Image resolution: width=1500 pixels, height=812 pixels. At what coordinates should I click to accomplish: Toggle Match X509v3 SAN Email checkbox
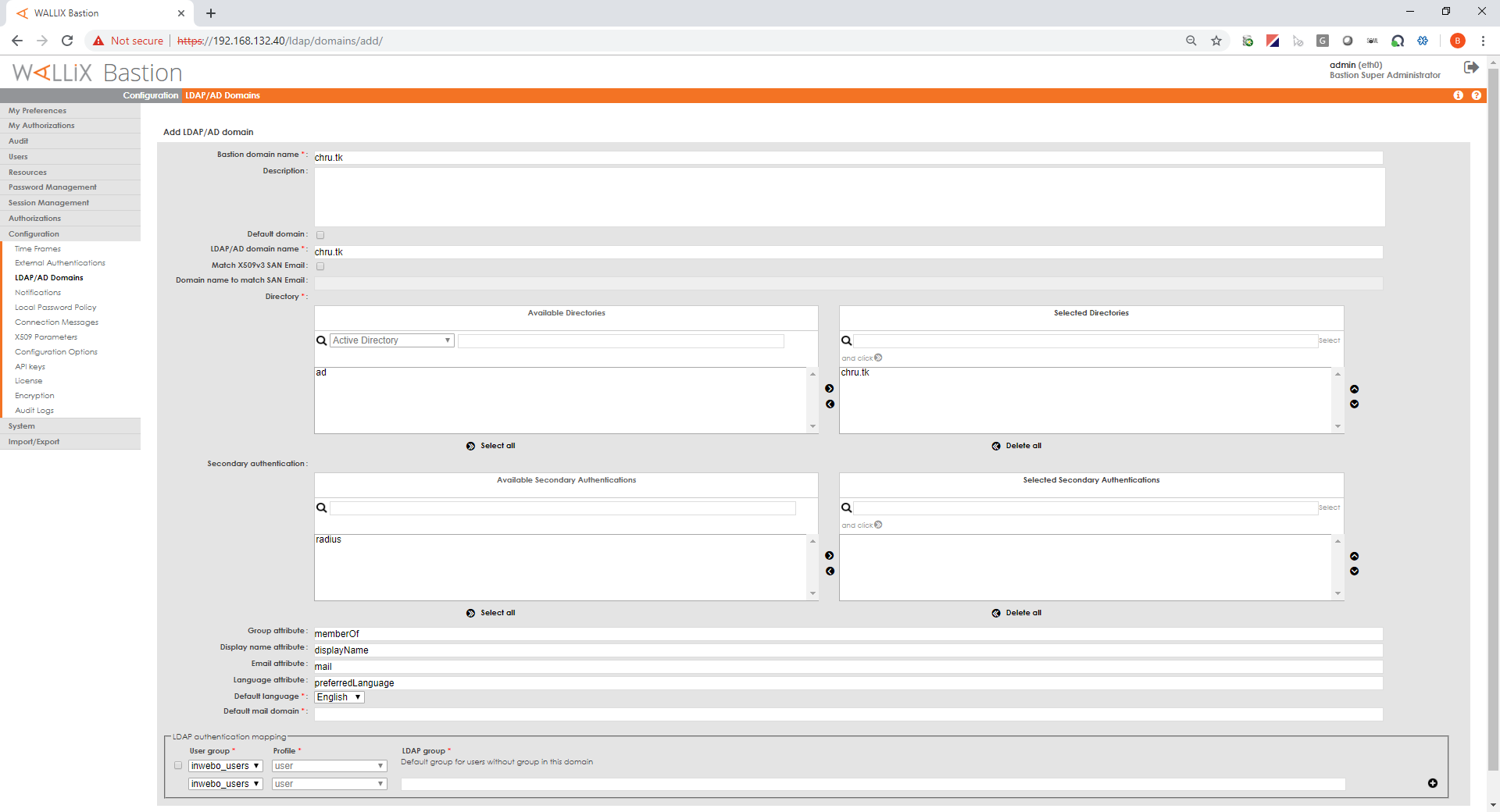(320, 266)
